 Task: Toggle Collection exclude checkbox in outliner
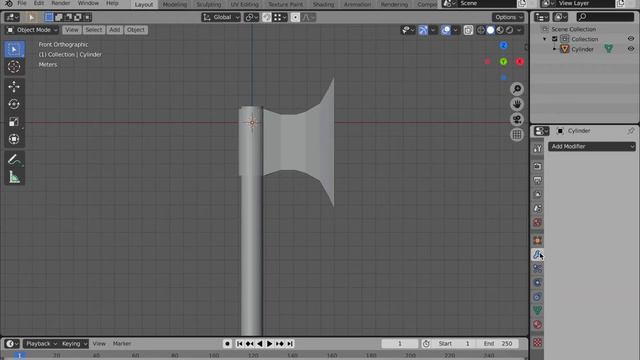[x=555, y=39]
